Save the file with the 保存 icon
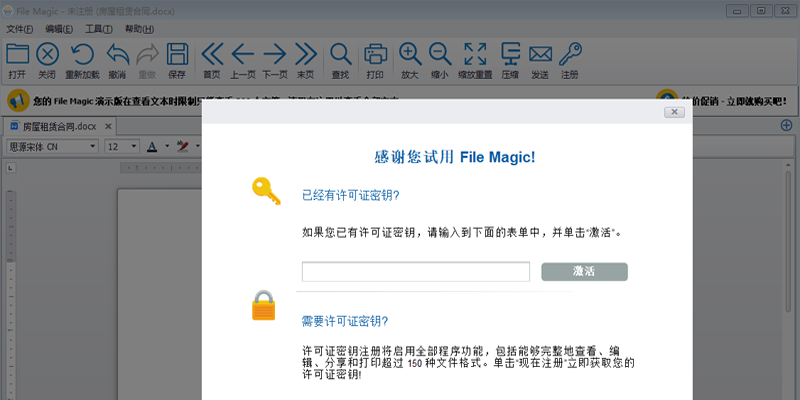This screenshot has width=800, height=400. pos(177,54)
